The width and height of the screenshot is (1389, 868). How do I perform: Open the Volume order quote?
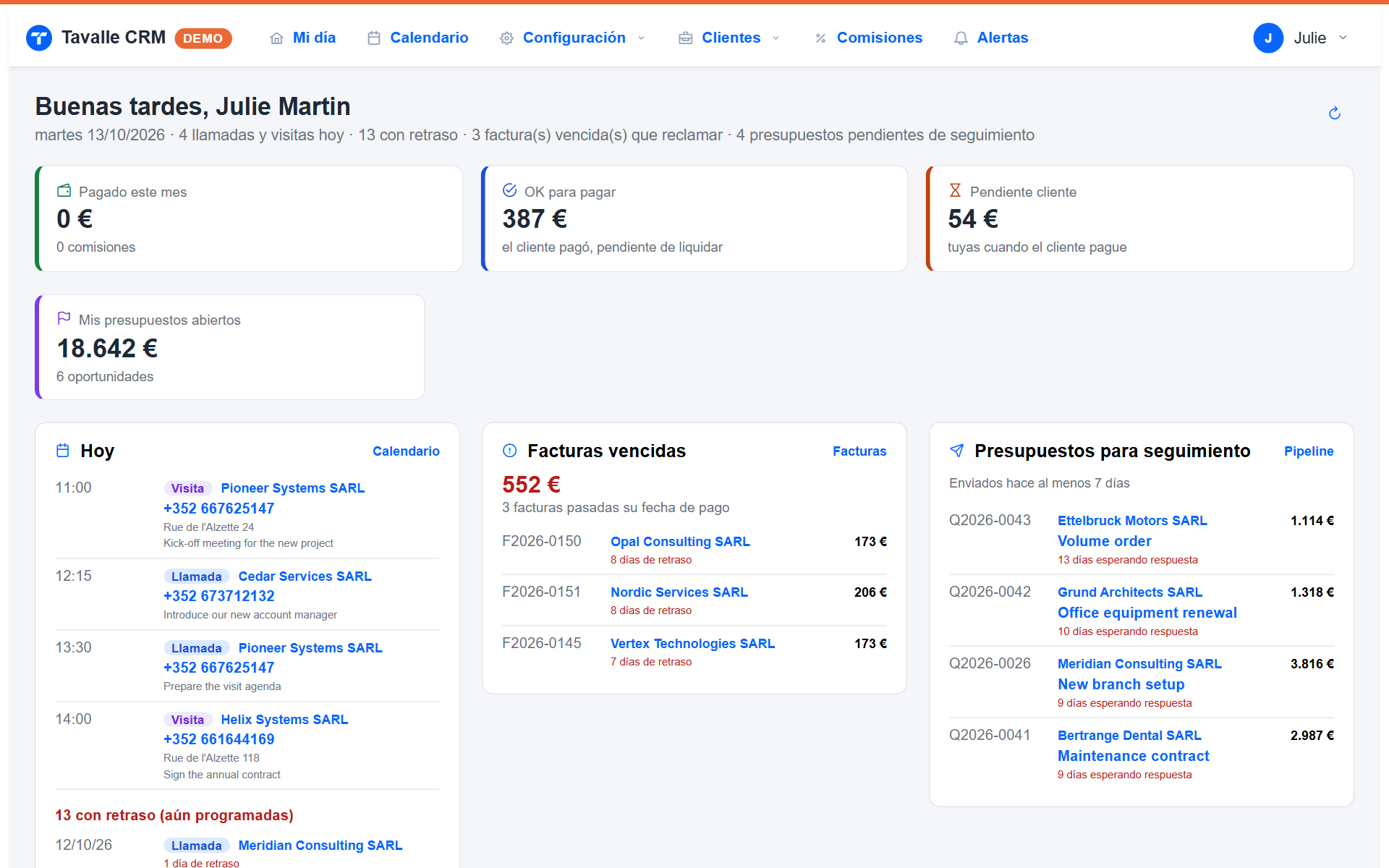1104,541
